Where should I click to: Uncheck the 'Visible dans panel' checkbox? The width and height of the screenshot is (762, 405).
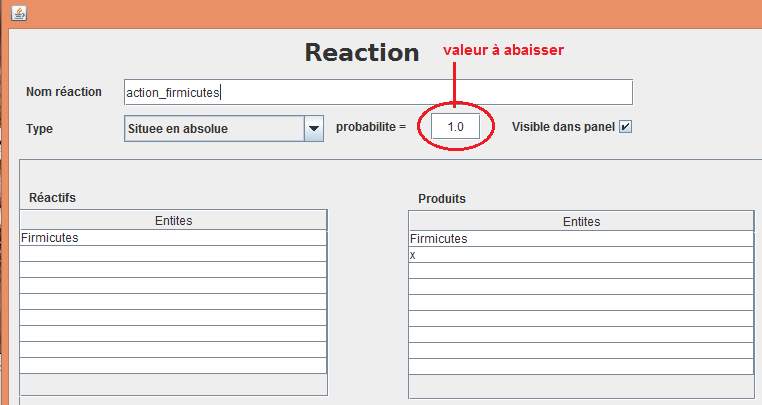(x=626, y=127)
